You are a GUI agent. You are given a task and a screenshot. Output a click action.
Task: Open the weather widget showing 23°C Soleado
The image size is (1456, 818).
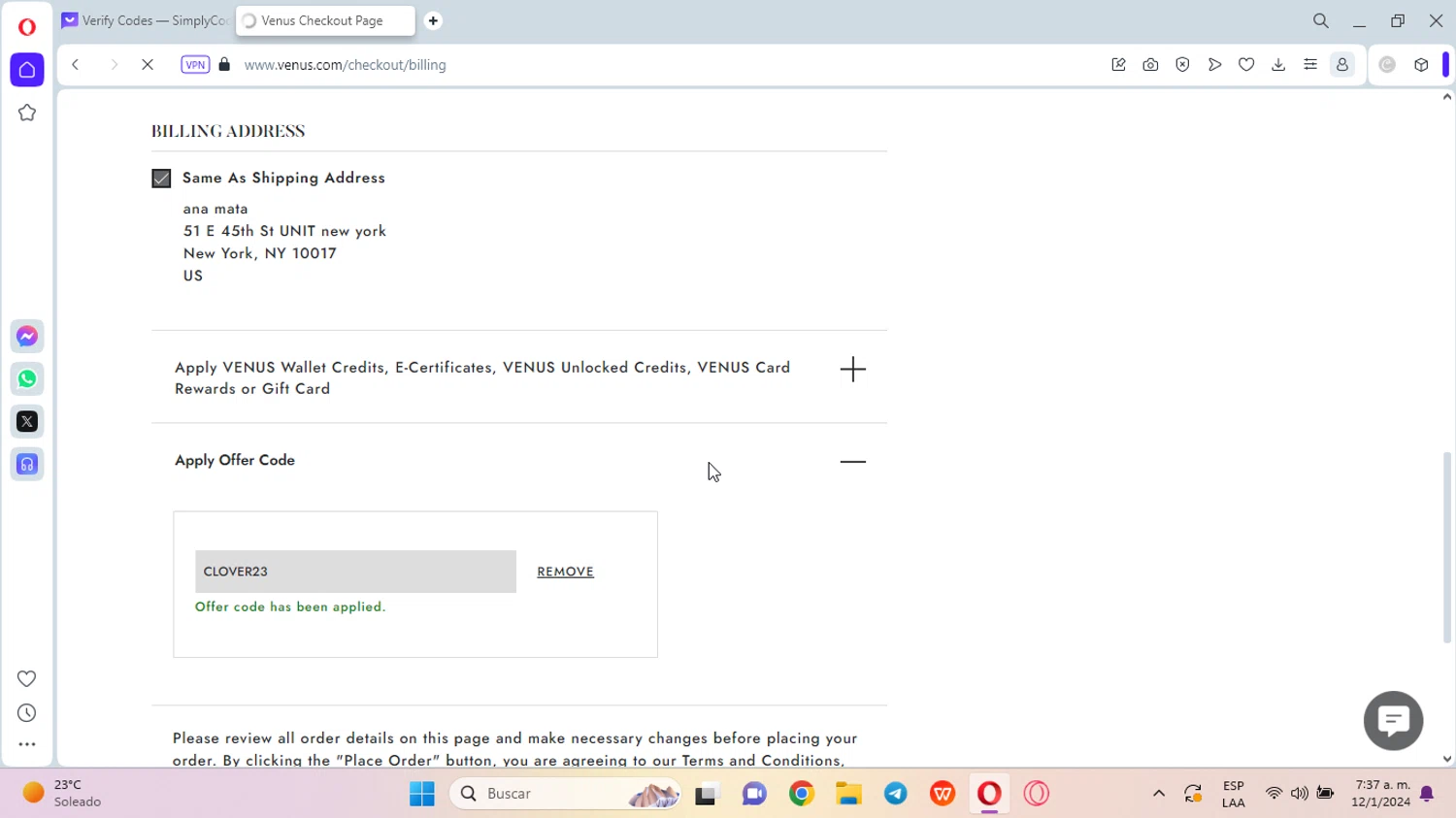63,794
